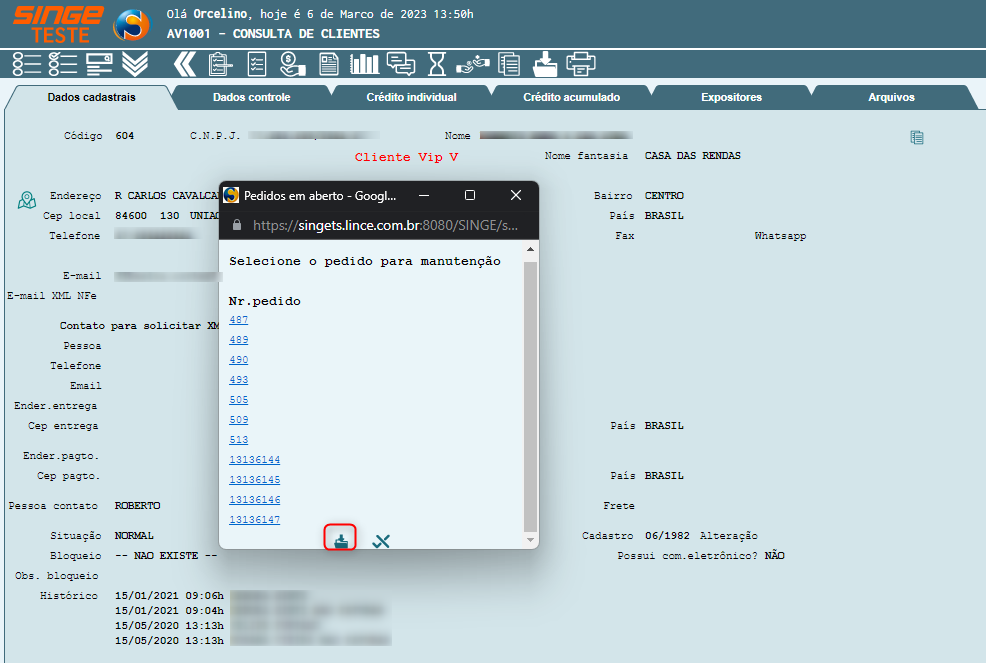
Task: Expand the stacked down chevrons icon
Action: [x=135, y=64]
